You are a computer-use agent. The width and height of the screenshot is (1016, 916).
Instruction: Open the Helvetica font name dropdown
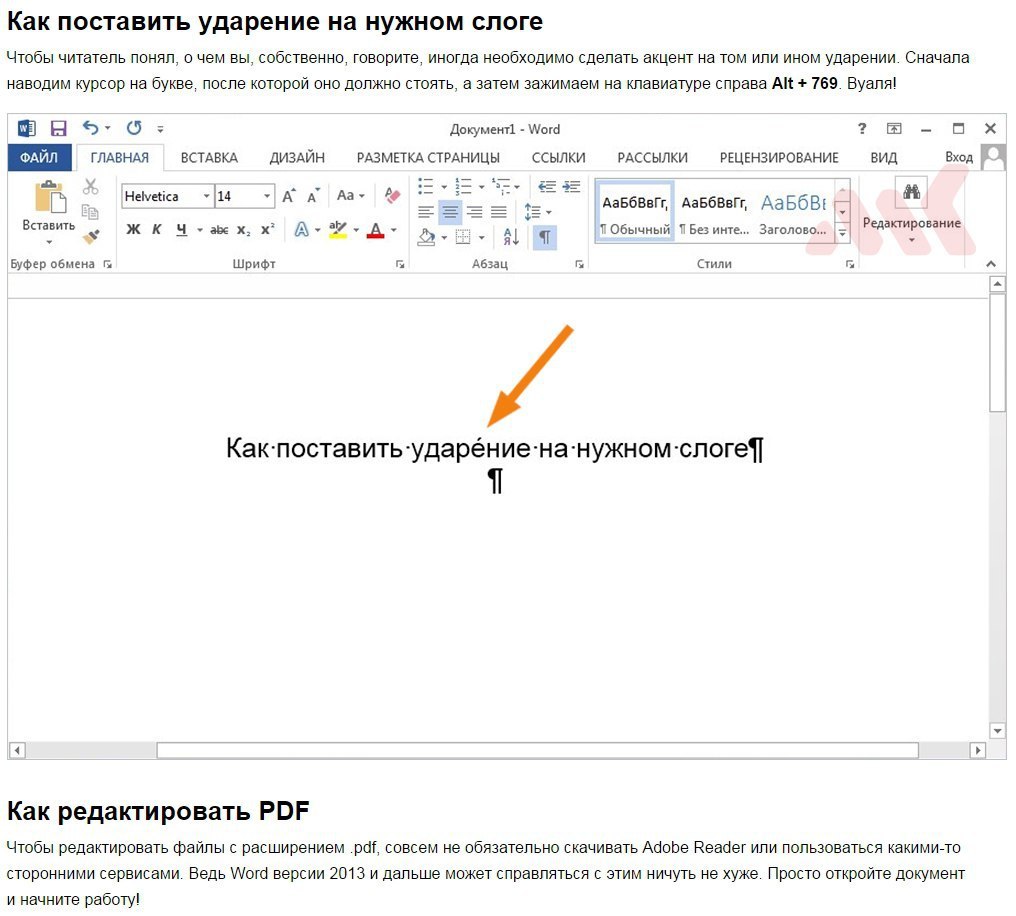point(206,196)
